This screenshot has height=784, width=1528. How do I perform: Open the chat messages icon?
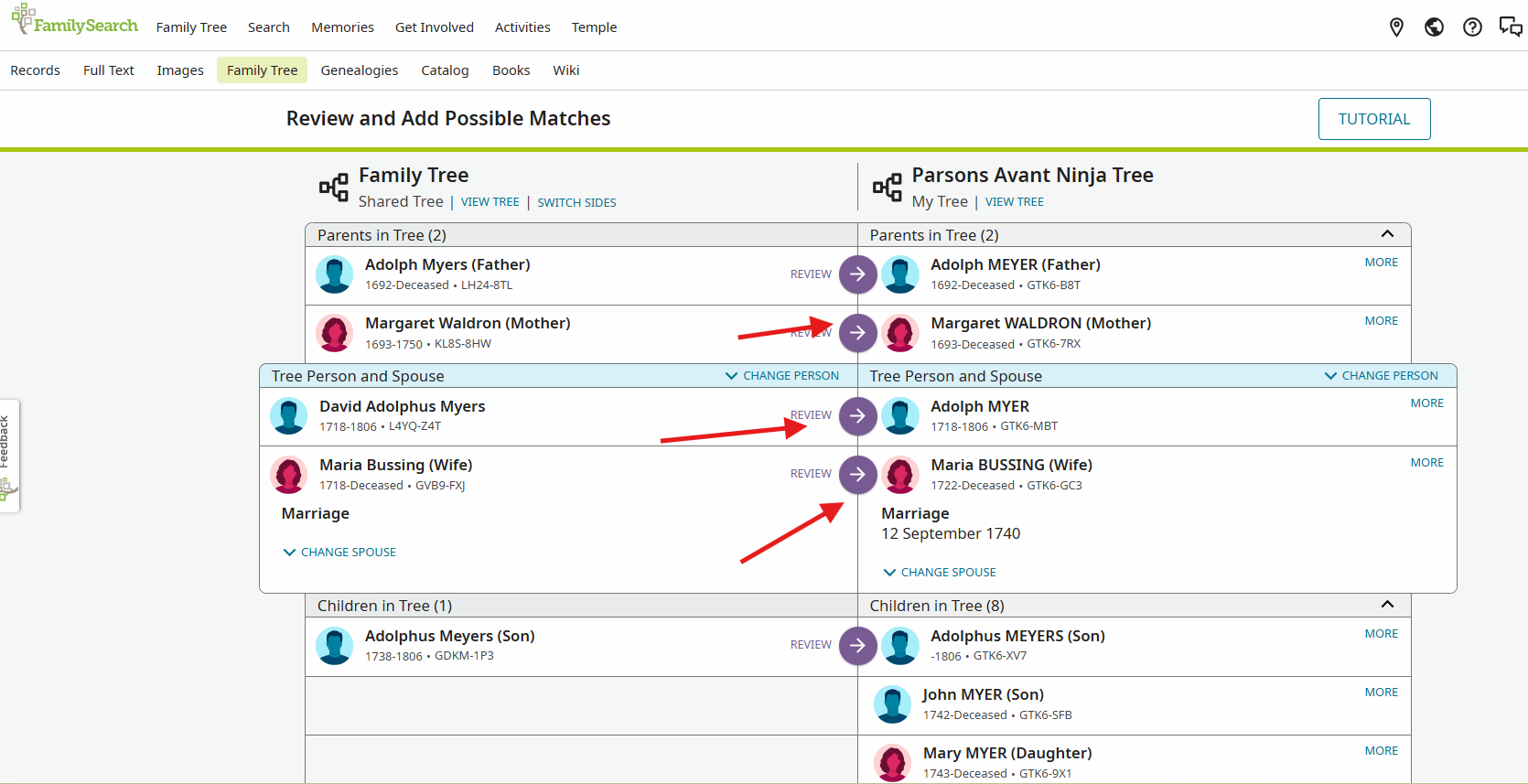(x=1511, y=27)
